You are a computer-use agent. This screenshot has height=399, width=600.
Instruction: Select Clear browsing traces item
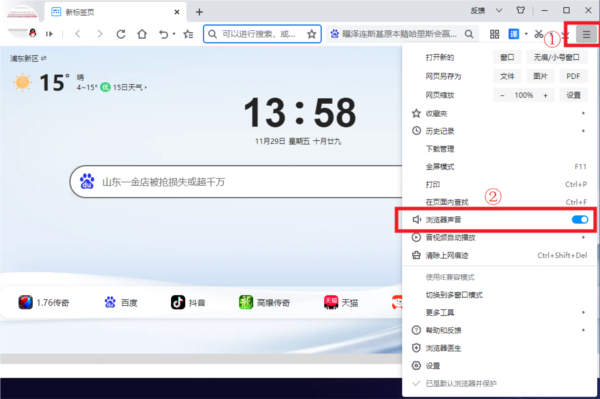click(x=499, y=255)
